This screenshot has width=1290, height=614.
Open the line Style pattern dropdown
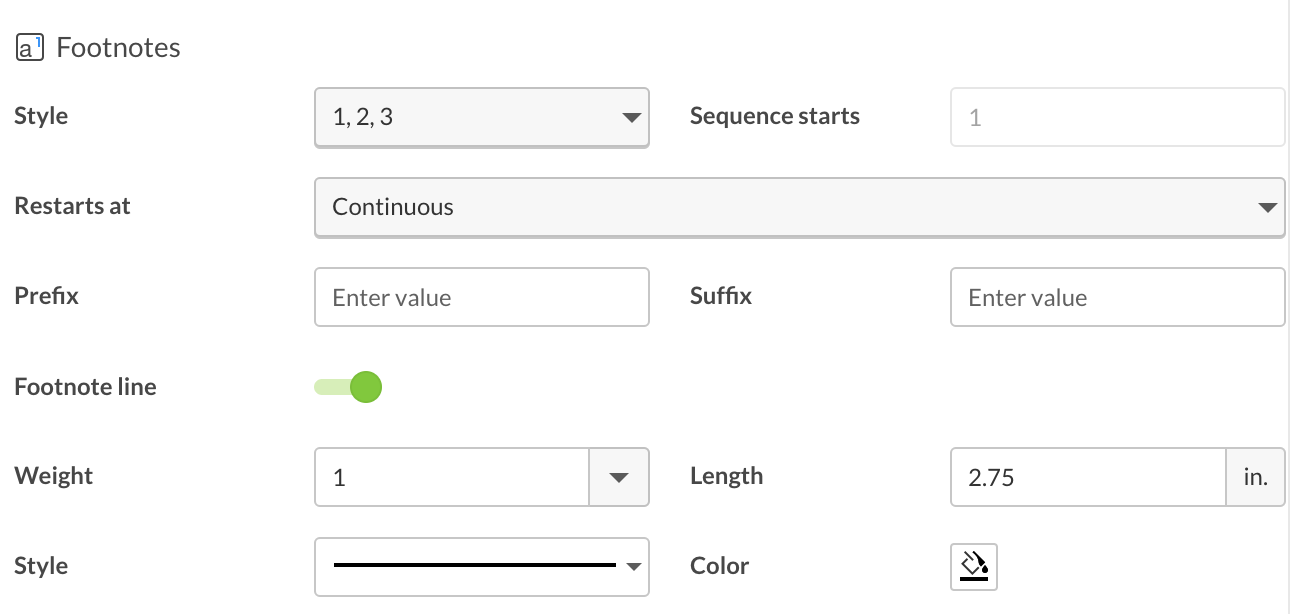tap(481, 566)
